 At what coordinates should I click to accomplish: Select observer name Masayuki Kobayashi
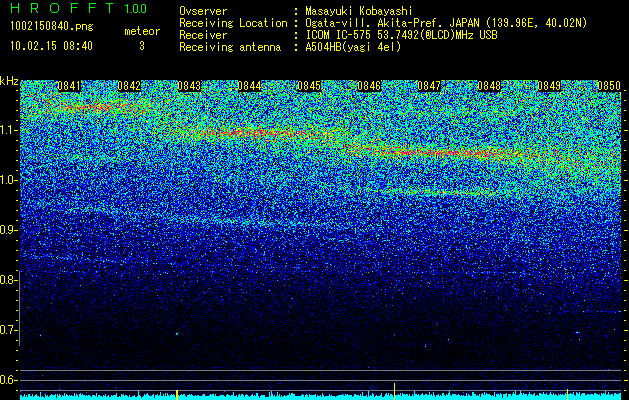(x=359, y=11)
